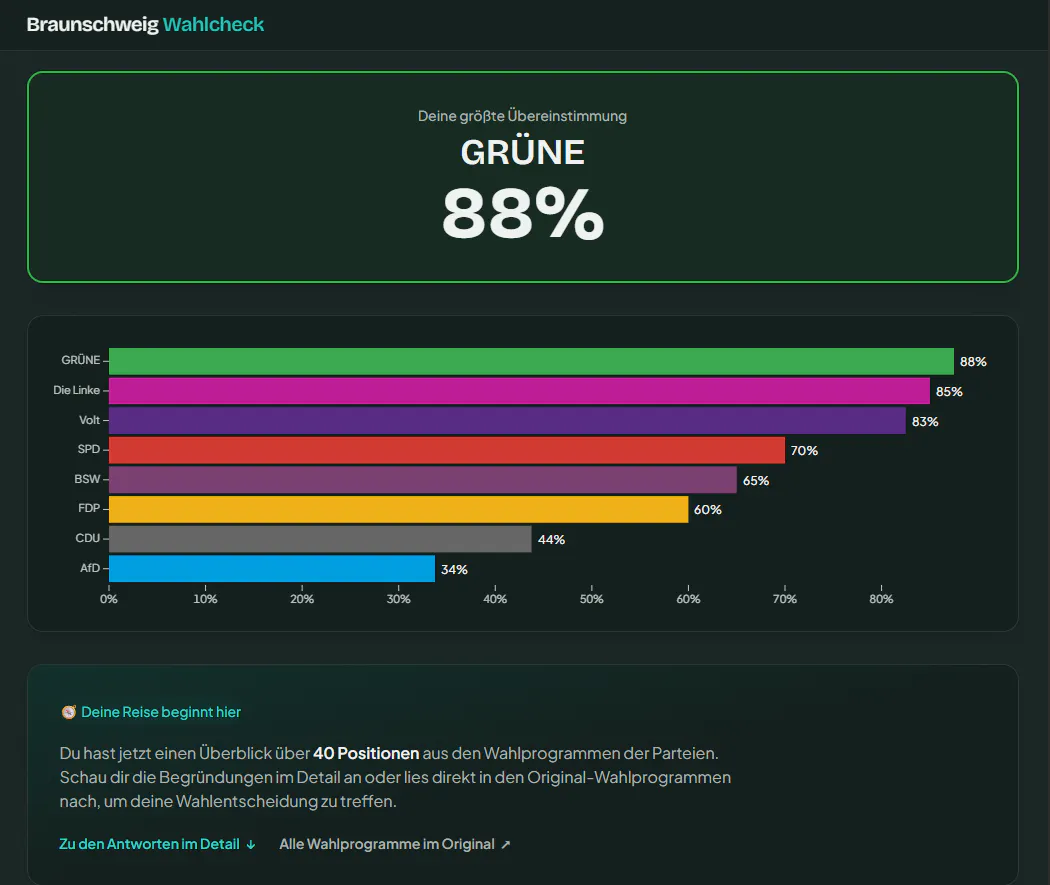Select the green GRÜNE bar

[531, 361]
